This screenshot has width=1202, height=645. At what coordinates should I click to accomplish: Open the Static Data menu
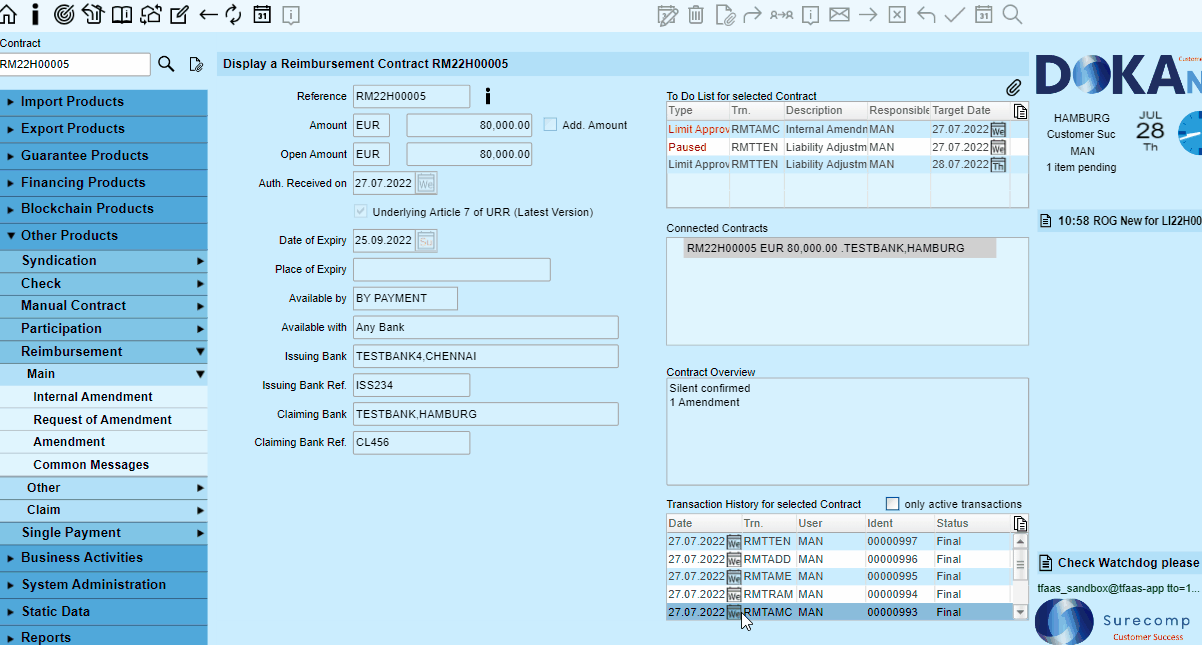pos(104,612)
